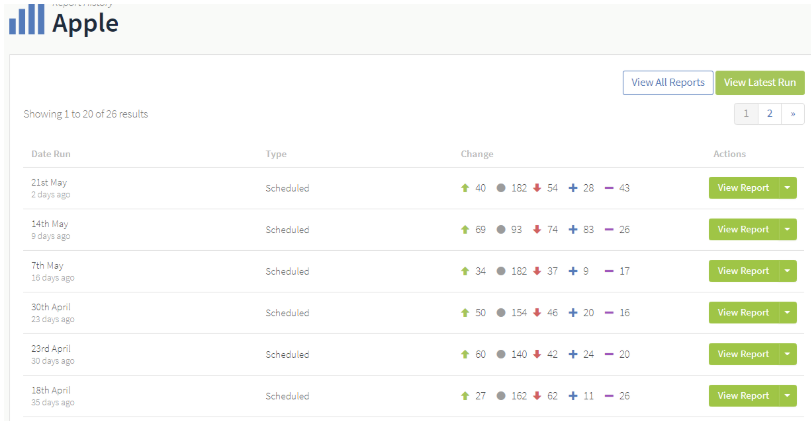Go to pagination page 2
811x428 pixels.
770,114
